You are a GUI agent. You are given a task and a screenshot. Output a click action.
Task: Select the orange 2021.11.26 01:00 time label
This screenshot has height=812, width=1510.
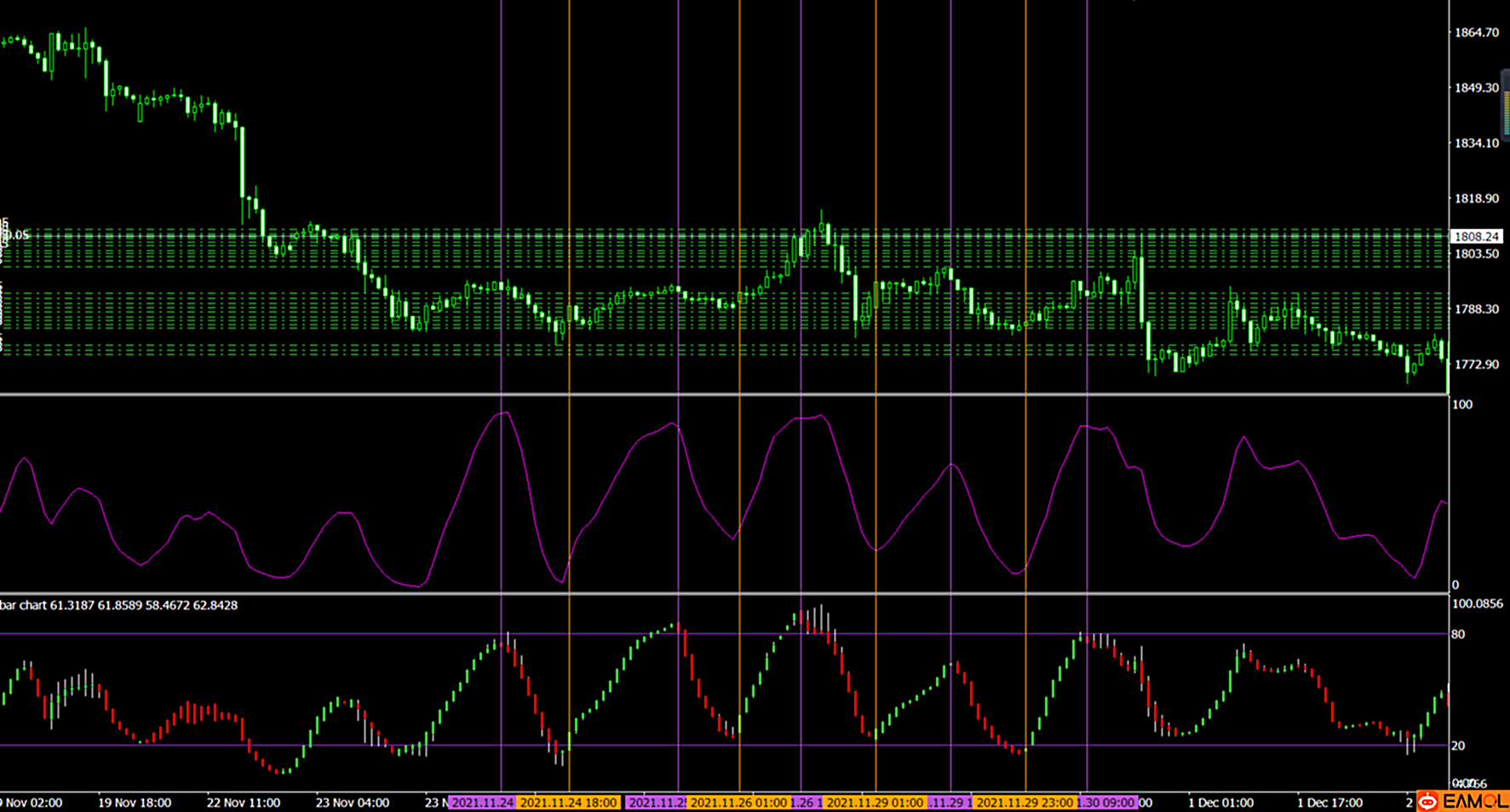click(x=738, y=803)
